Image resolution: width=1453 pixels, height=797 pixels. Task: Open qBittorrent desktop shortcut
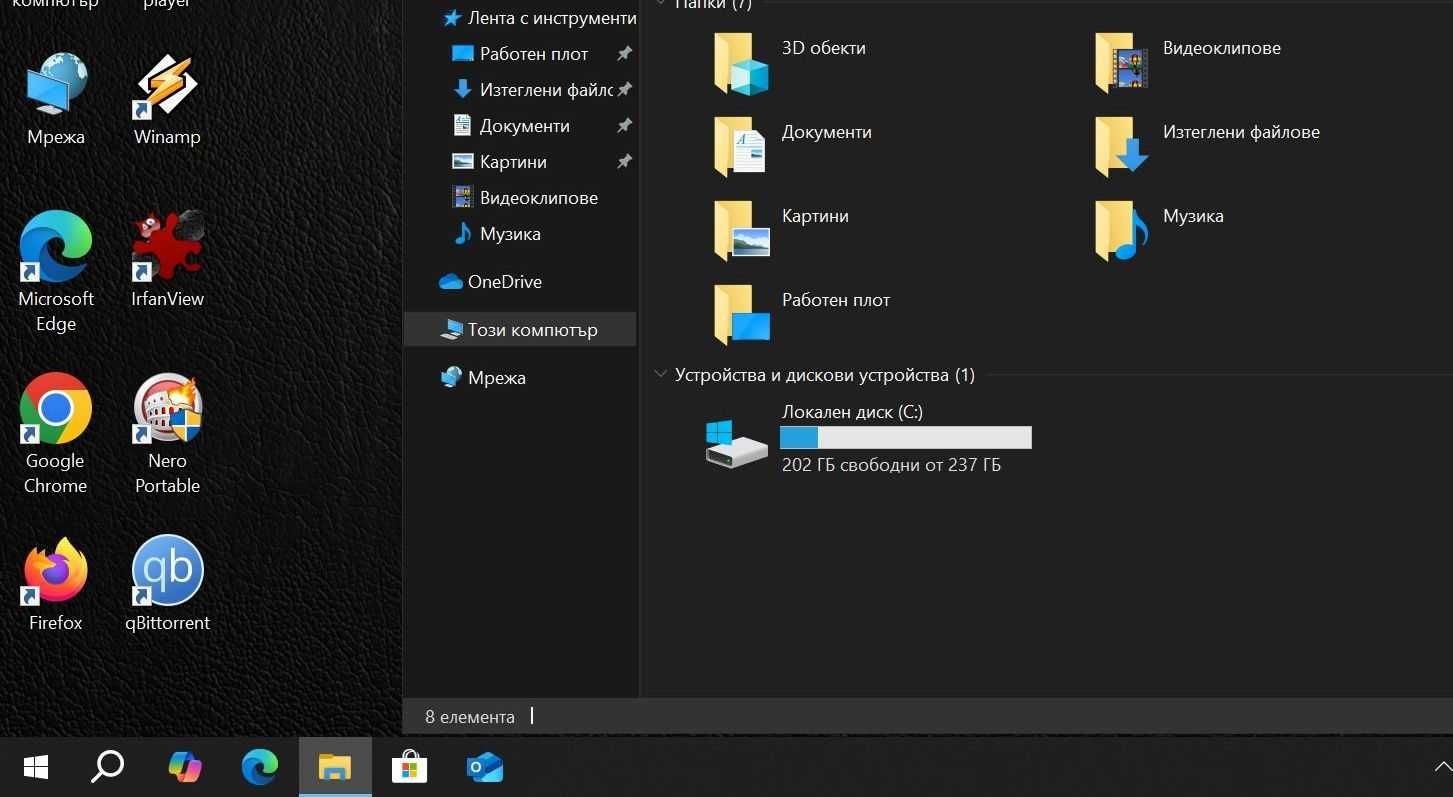pos(167,584)
